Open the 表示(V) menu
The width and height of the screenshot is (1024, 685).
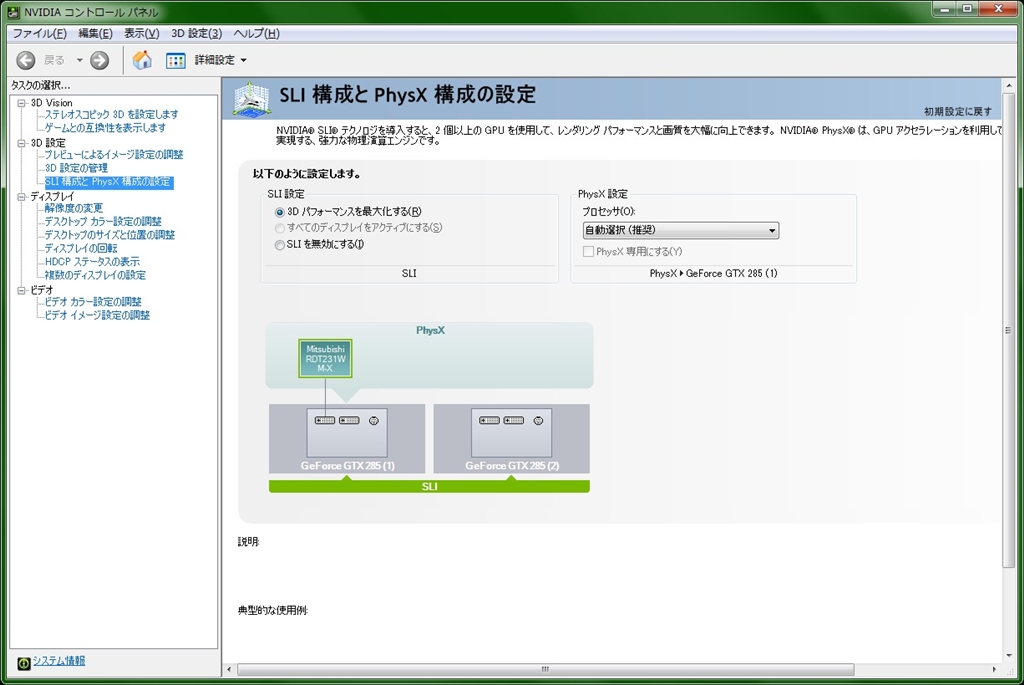click(x=142, y=33)
